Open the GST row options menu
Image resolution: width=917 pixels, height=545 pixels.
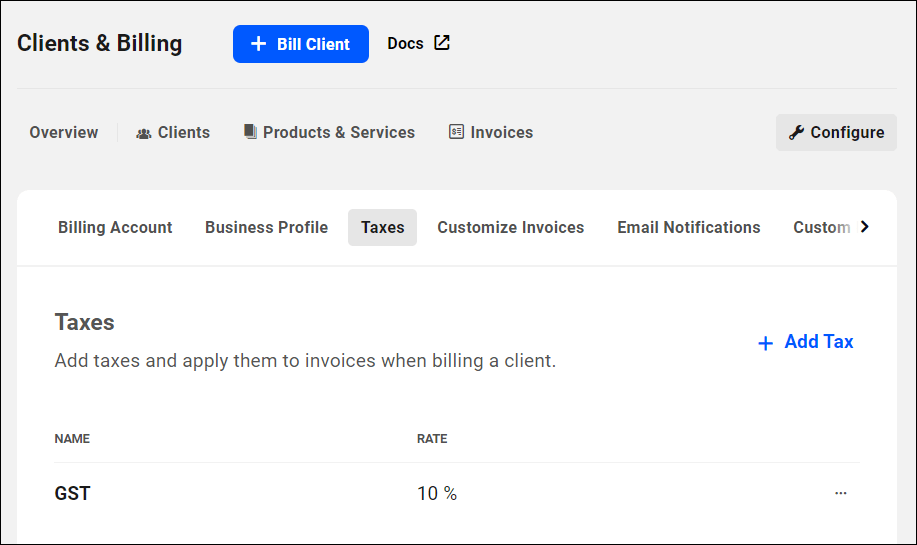841,493
